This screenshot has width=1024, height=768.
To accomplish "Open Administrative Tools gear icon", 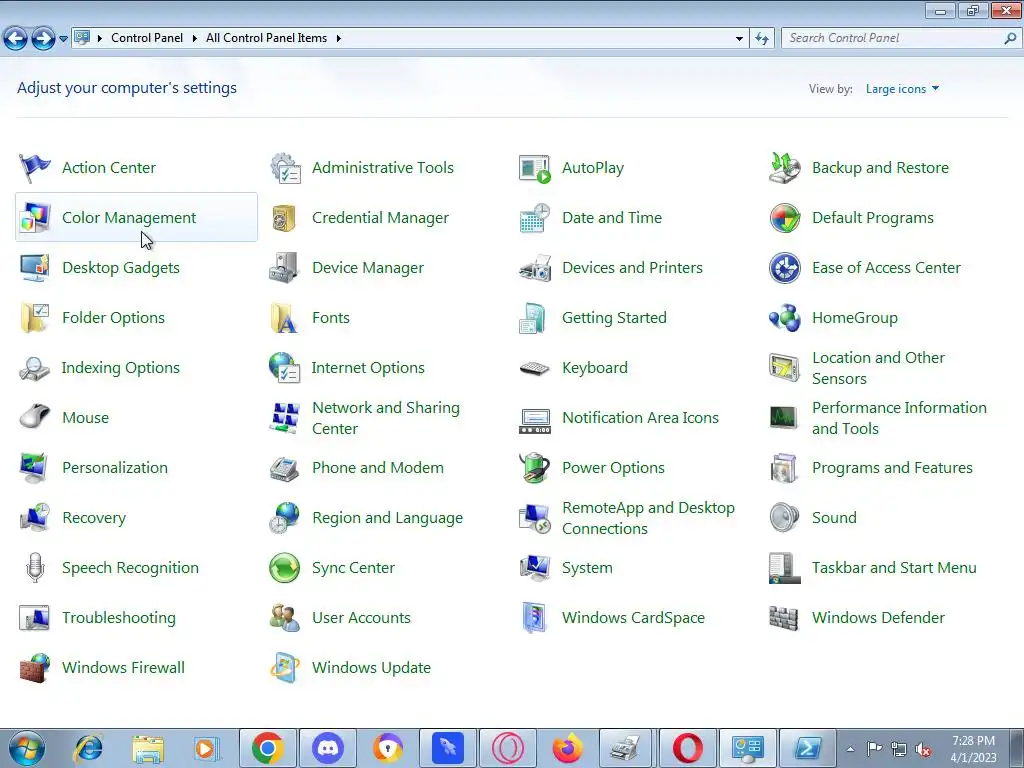I will click(x=285, y=168).
